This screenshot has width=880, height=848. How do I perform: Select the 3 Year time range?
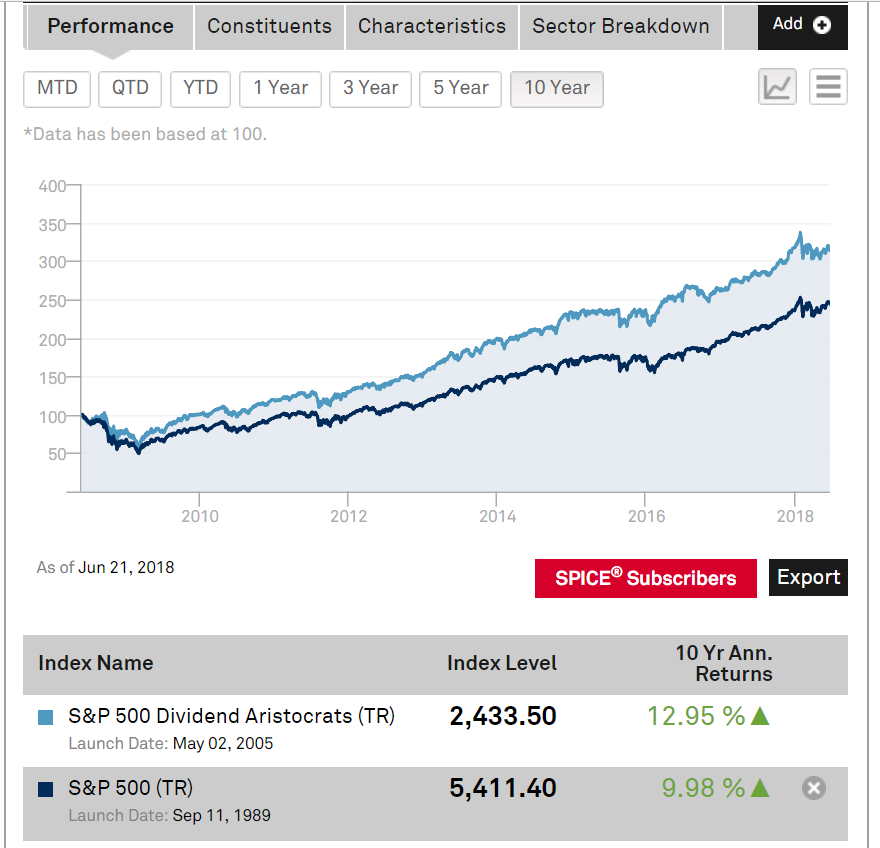point(370,89)
